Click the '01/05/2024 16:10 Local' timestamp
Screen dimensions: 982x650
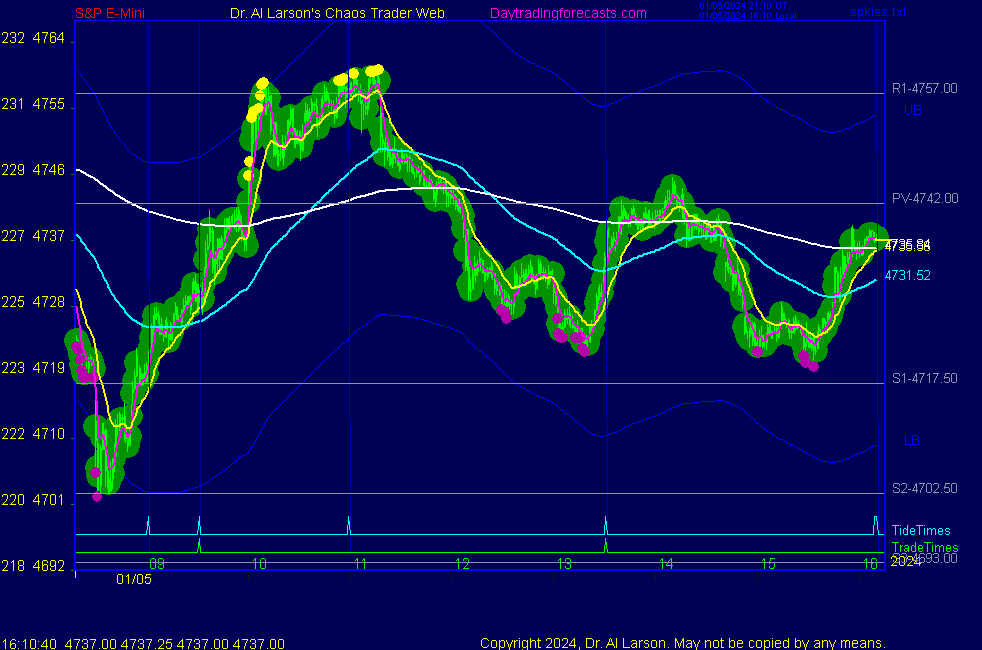tap(748, 16)
